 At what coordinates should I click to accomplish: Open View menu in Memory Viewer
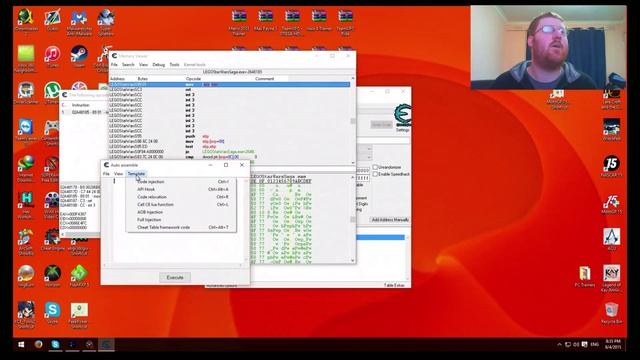point(143,65)
